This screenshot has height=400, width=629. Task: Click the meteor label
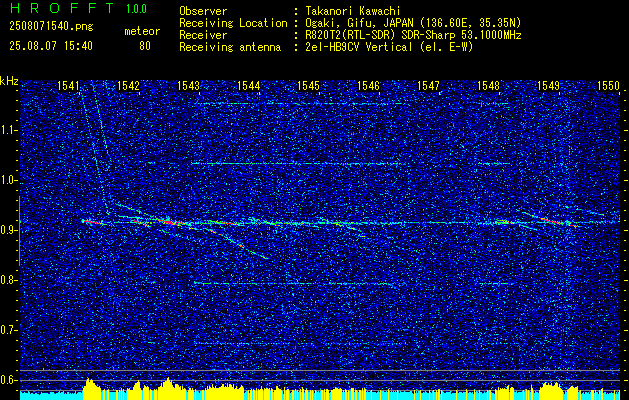[x=142, y=31]
